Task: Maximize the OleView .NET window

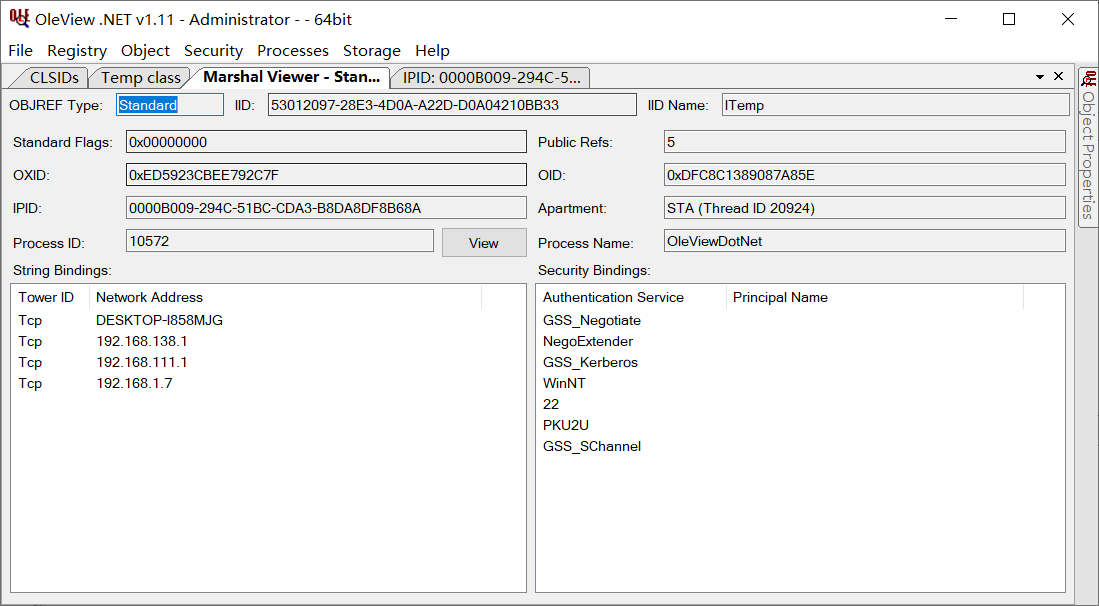Action: point(1009,19)
